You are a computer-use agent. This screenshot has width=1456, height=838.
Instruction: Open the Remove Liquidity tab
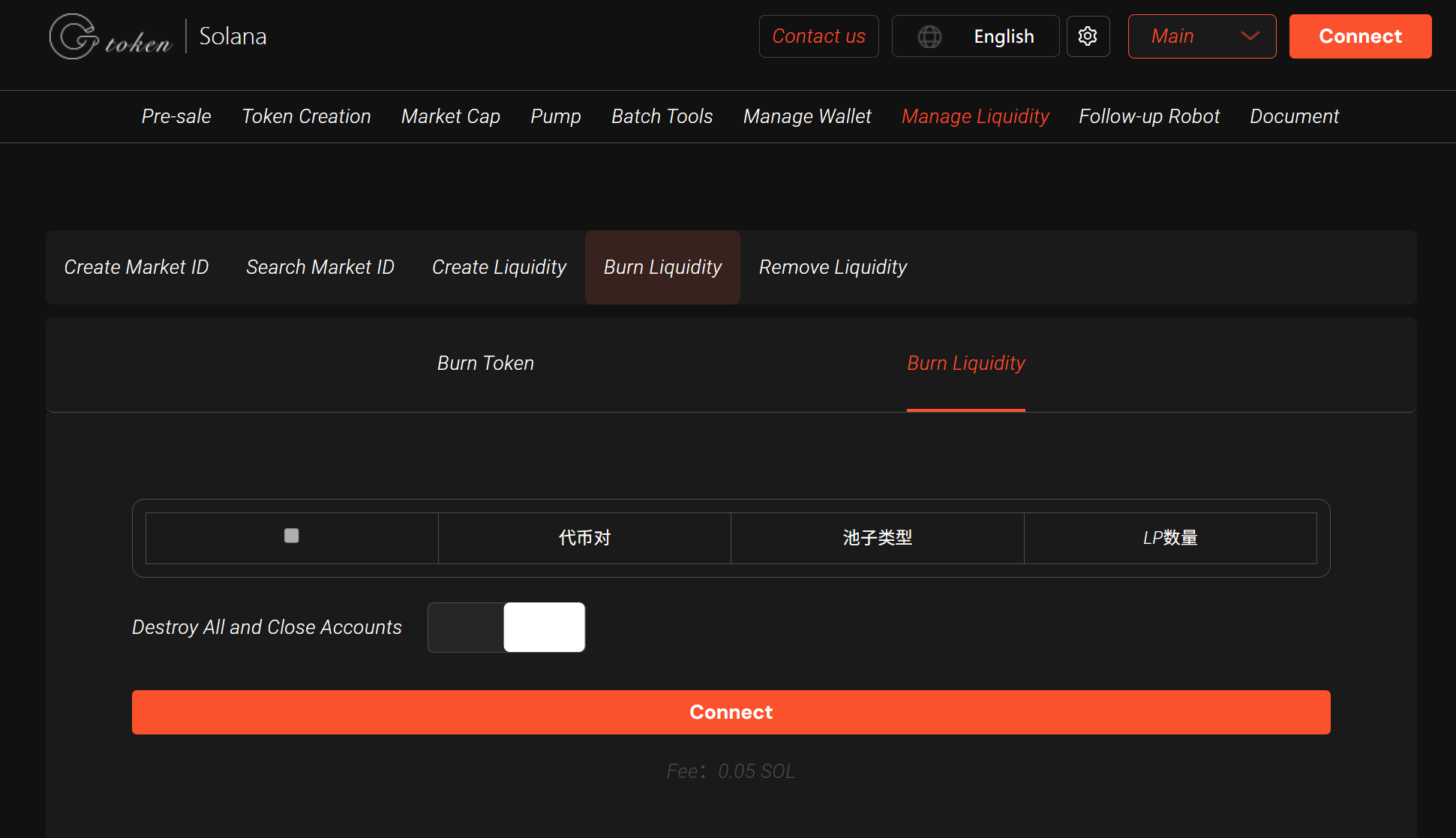(833, 267)
